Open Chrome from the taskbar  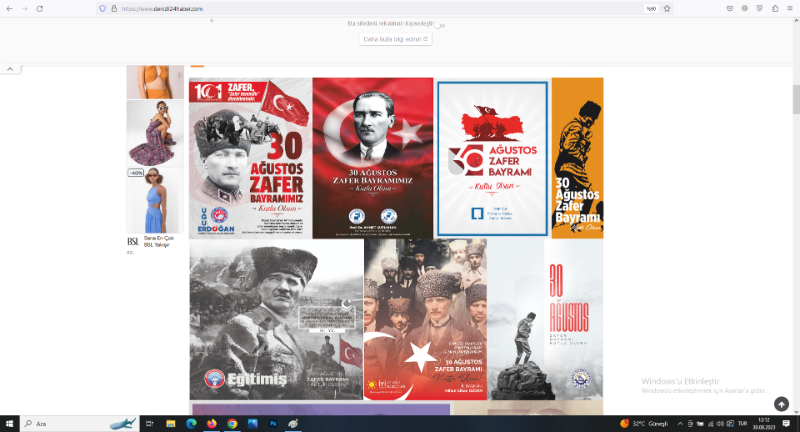coord(232,424)
